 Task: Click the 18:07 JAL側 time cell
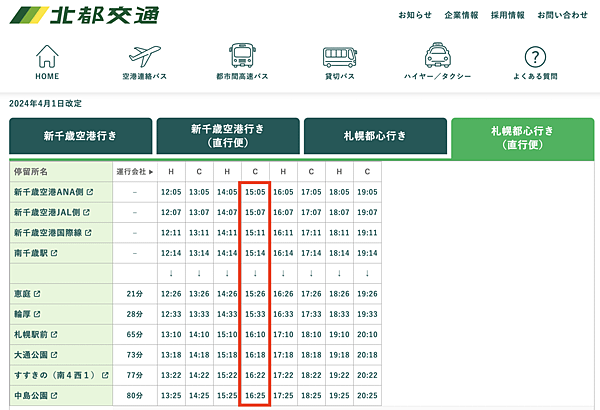(339, 212)
